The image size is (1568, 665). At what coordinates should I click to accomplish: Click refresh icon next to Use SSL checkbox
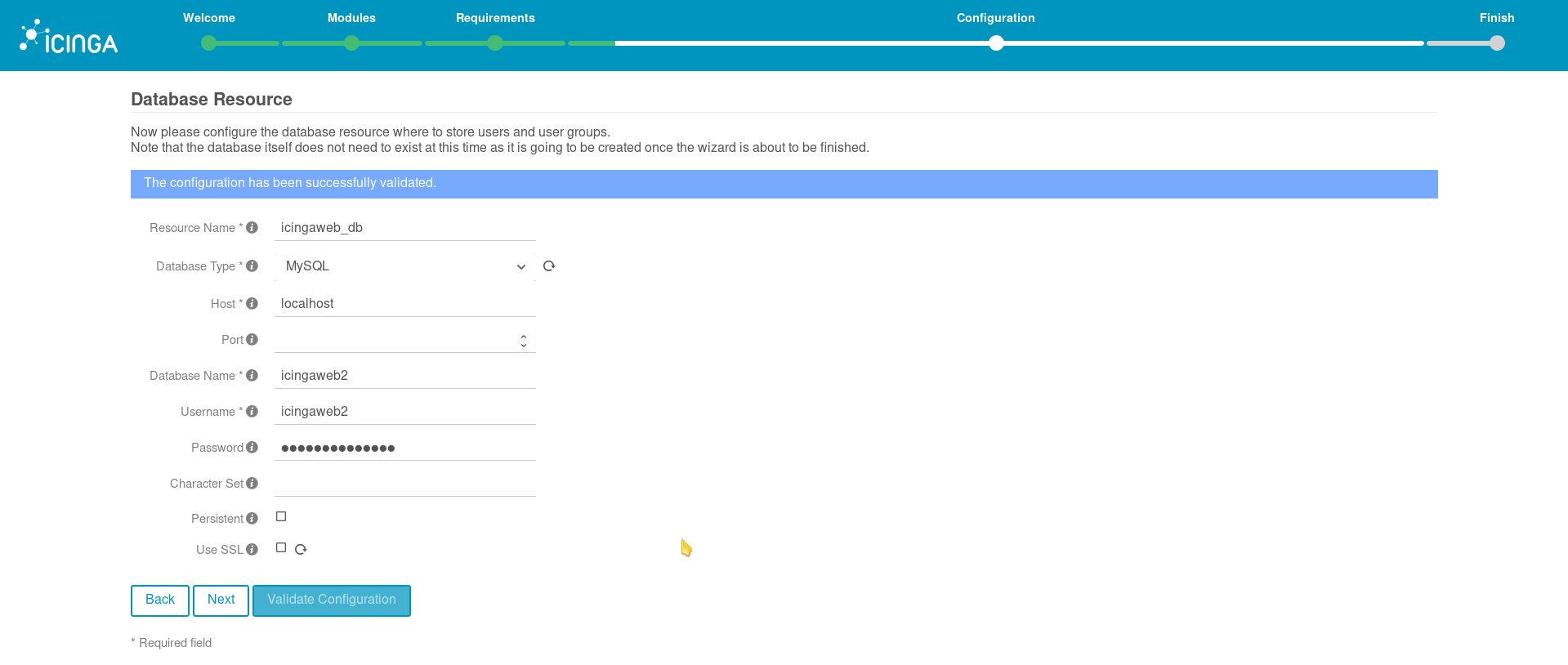point(301,549)
